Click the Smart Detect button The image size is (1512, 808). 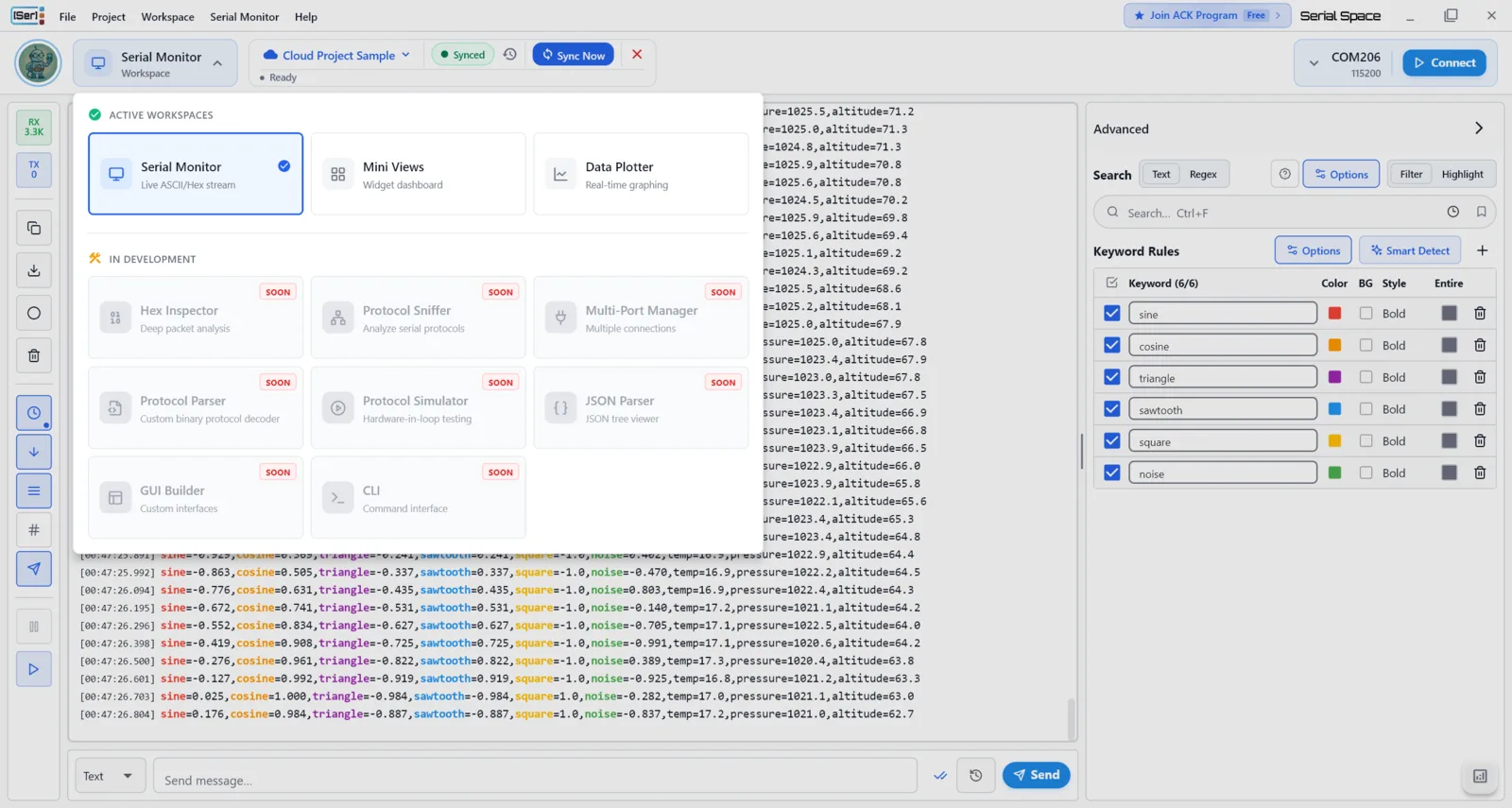1410,250
